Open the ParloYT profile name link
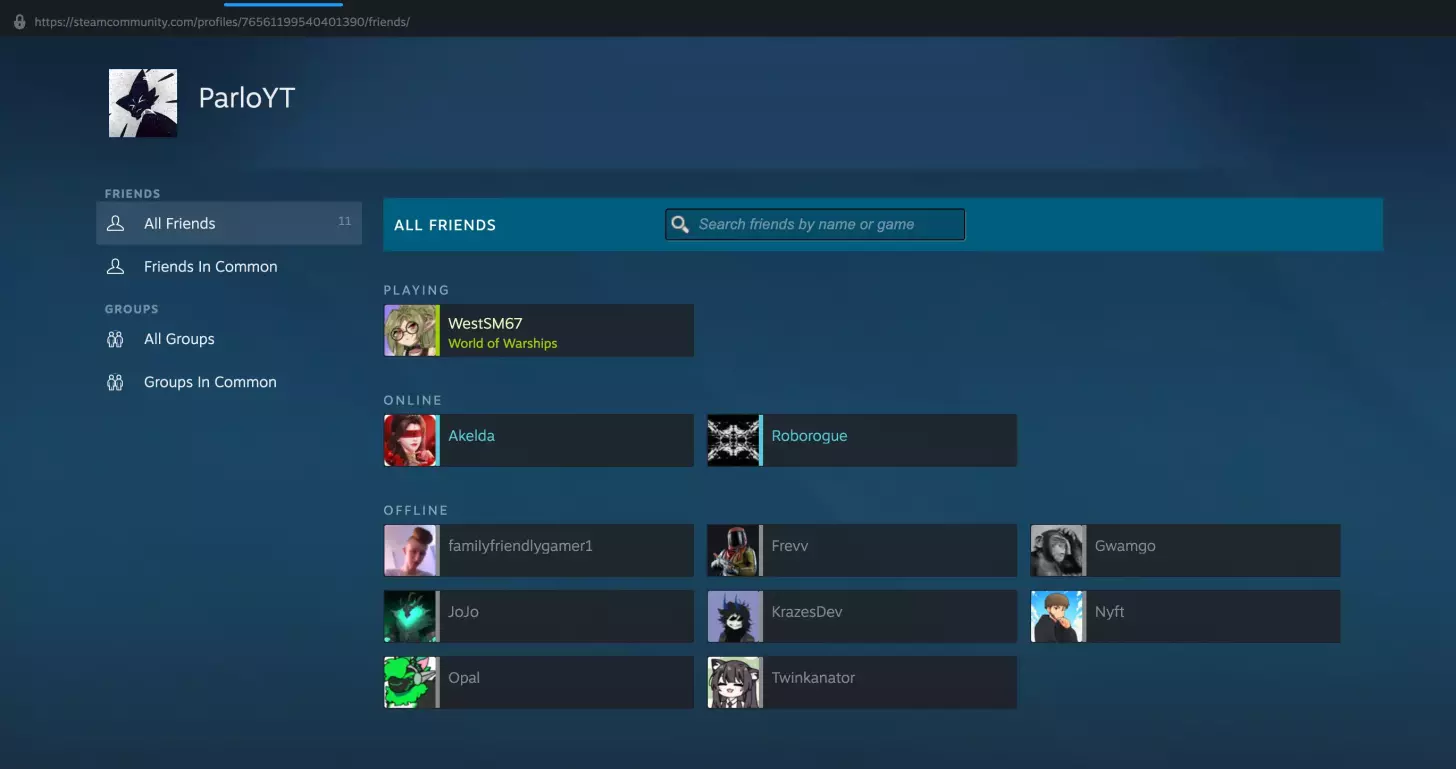This screenshot has width=1456, height=769. [x=247, y=98]
